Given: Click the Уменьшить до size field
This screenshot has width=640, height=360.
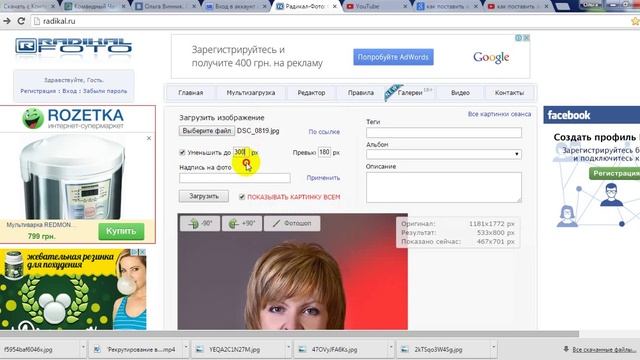Looking at the screenshot, I should click(x=241, y=152).
